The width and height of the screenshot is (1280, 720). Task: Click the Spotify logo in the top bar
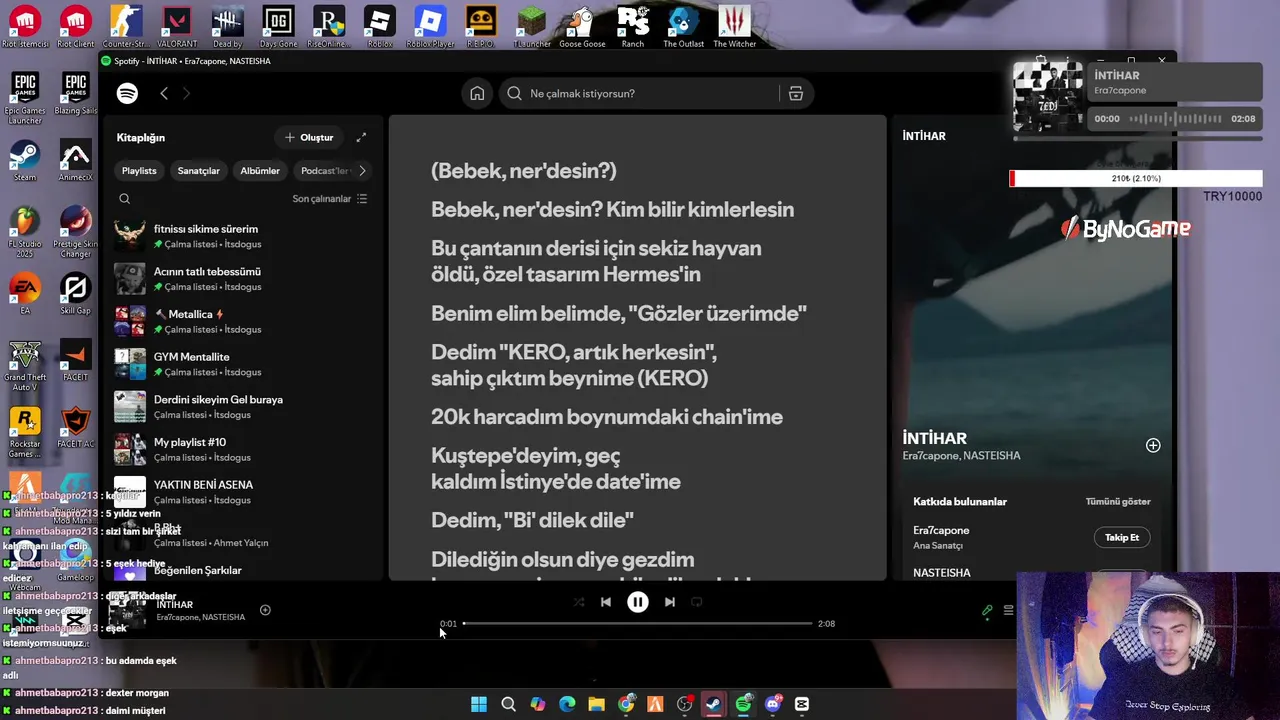click(x=127, y=93)
